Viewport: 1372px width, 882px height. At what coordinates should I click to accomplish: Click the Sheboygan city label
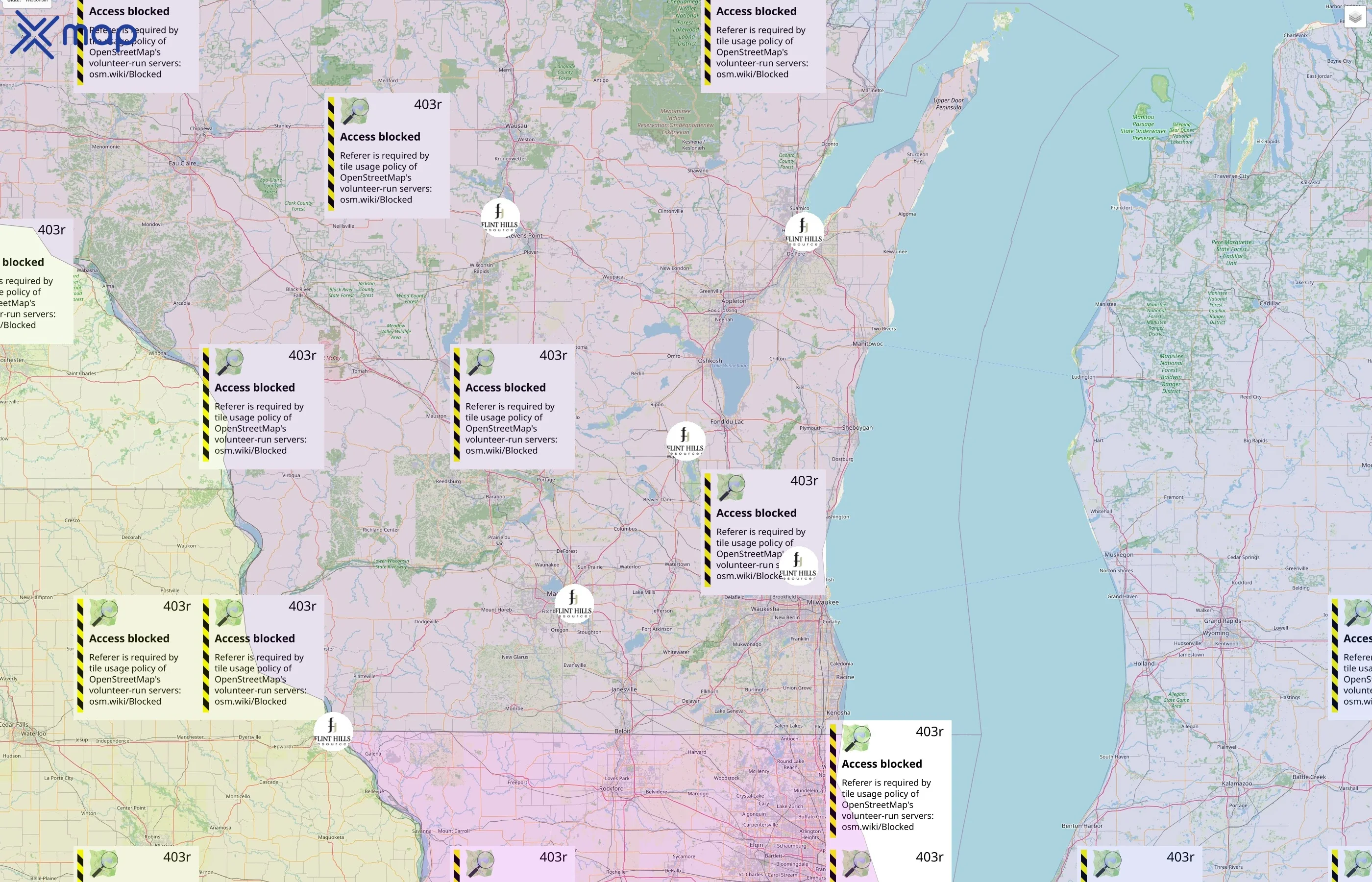click(x=857, y=427)
